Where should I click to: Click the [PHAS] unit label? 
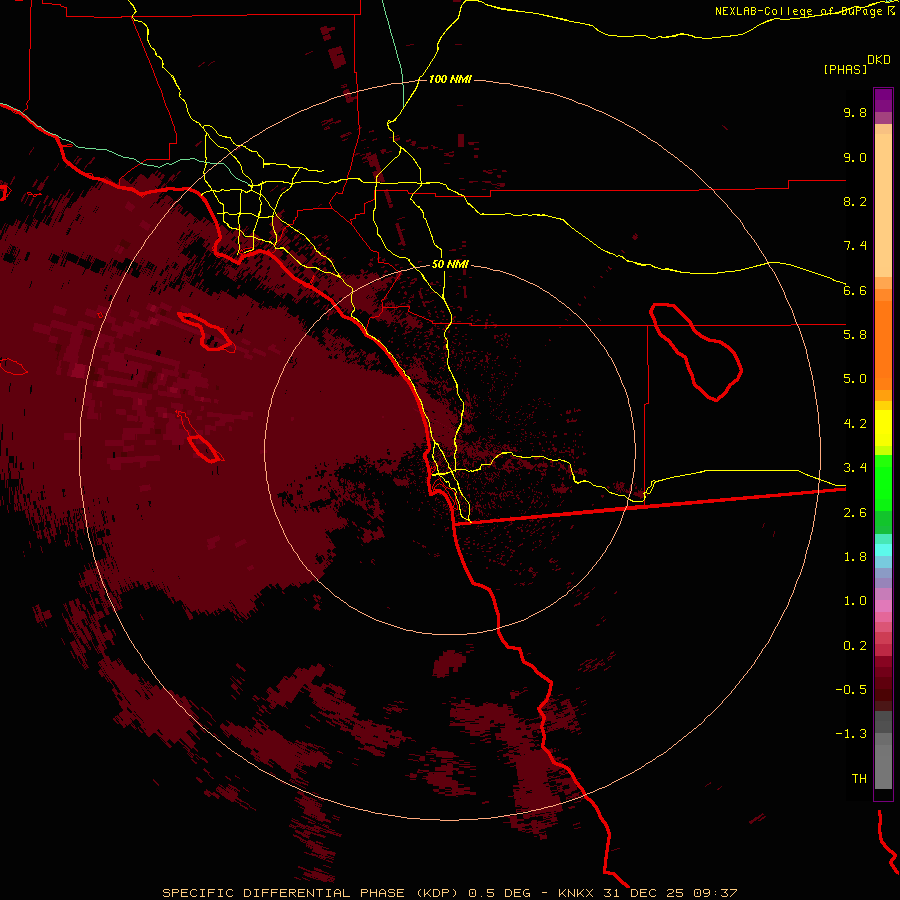(x=845, y=70)
